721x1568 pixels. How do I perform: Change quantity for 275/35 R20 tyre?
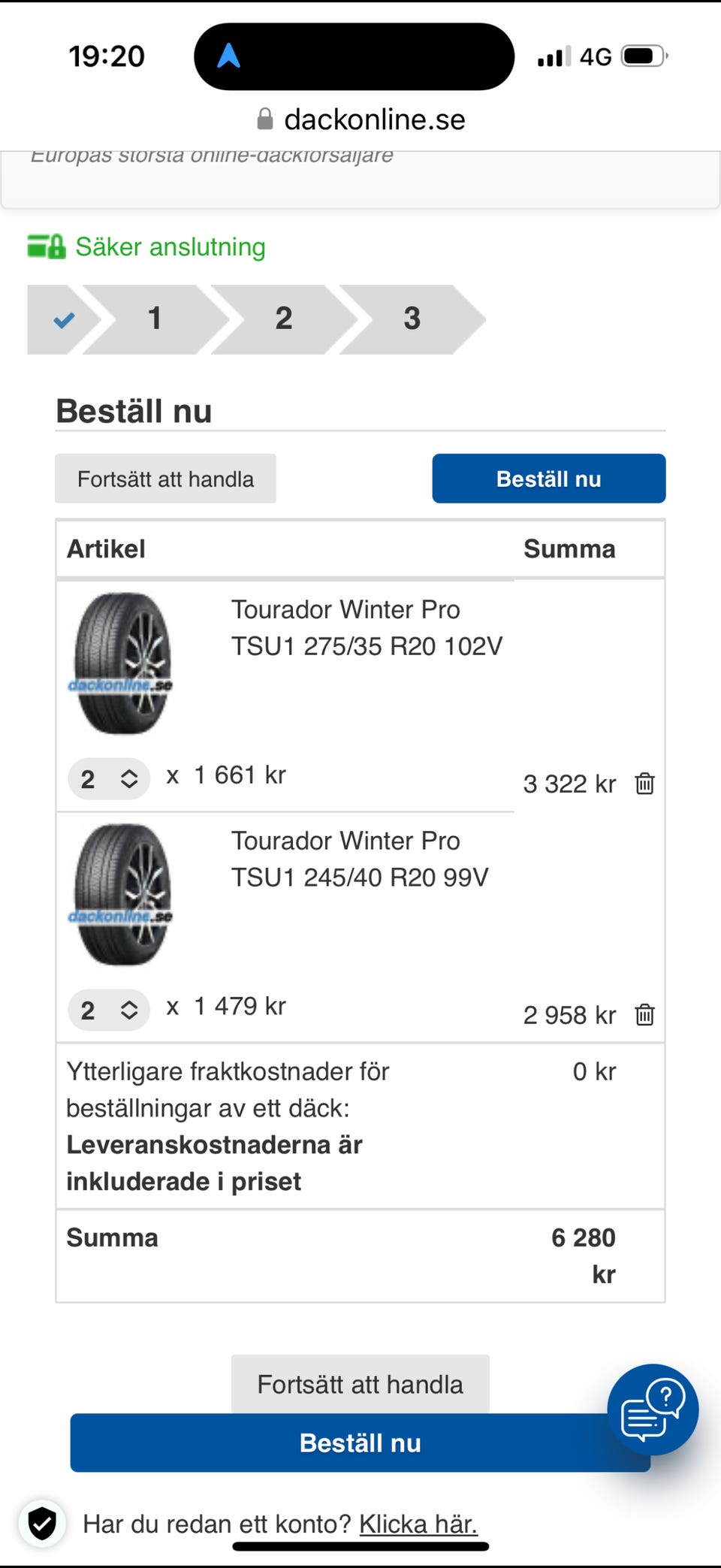coord(109,779)
